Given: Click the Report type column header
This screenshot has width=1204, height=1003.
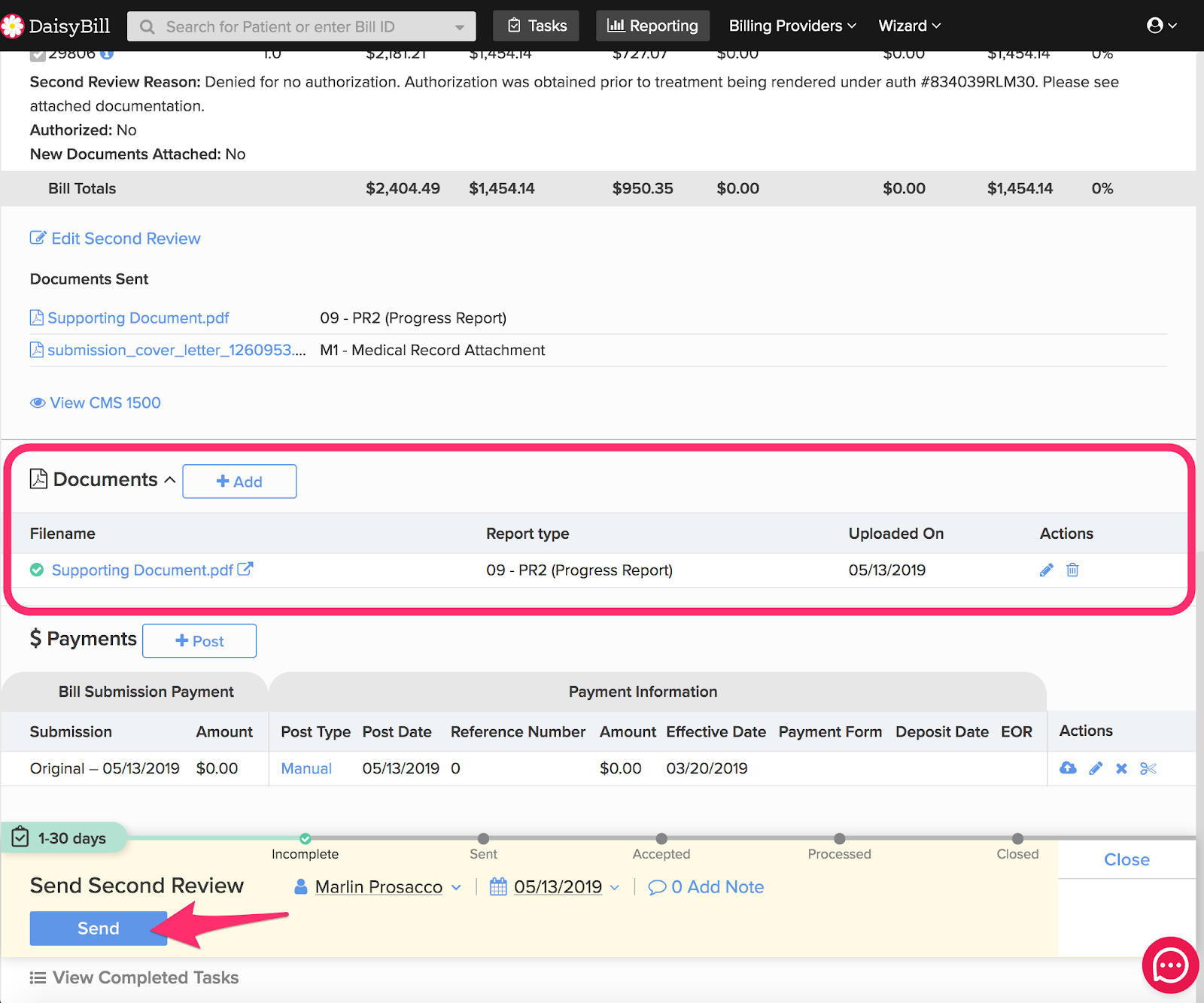Looking at the screenshot, I should point(528,533).
